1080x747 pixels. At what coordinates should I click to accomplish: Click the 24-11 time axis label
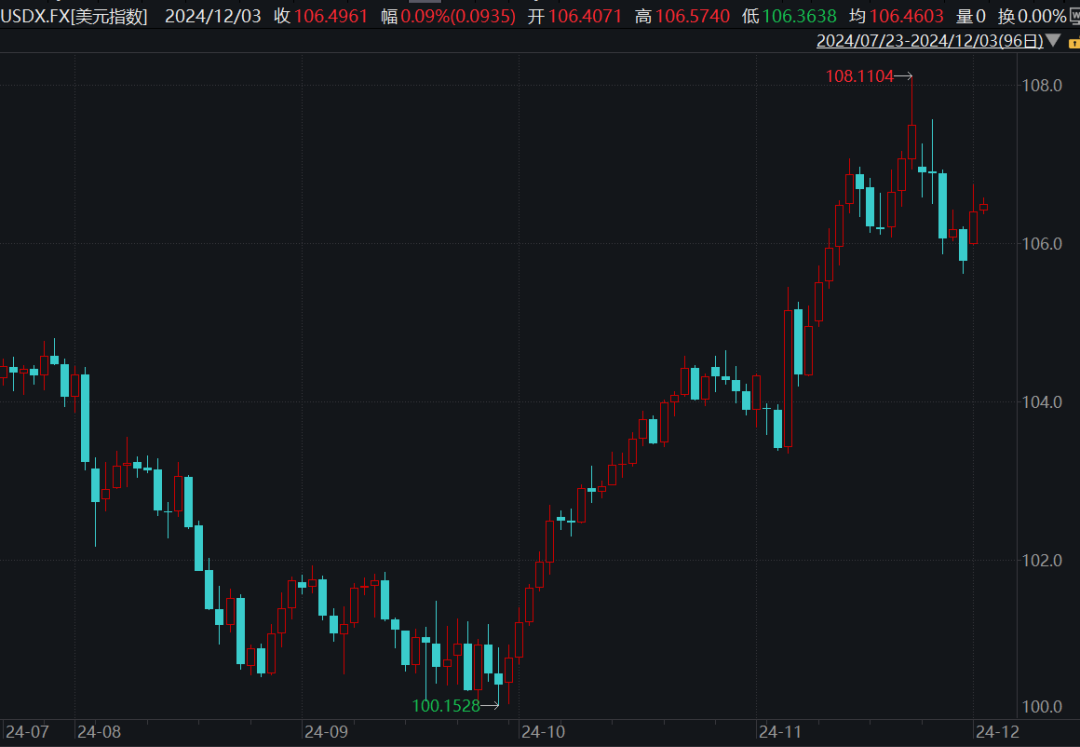(780, 732)
